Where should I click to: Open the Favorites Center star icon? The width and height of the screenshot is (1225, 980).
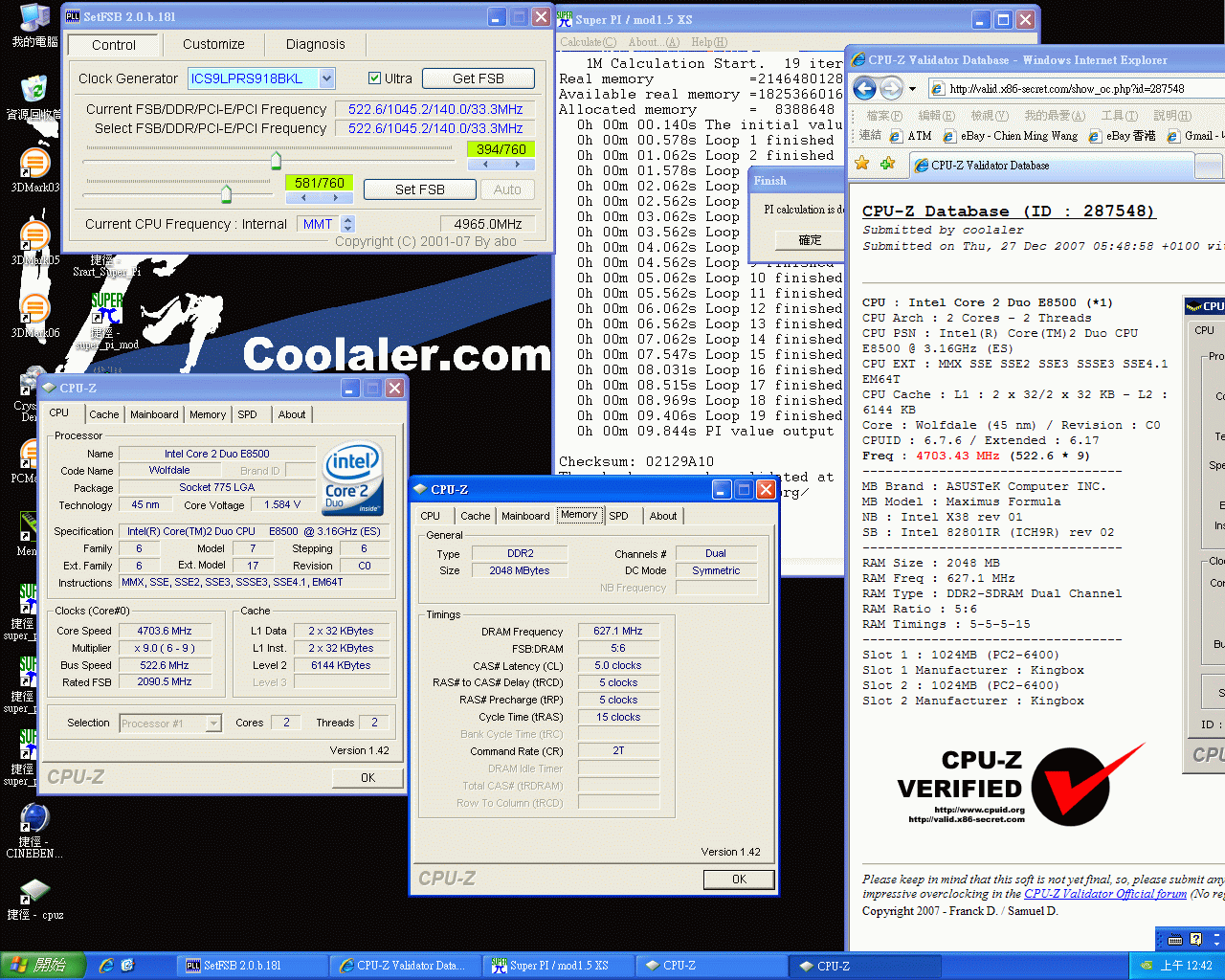(862, 164)
